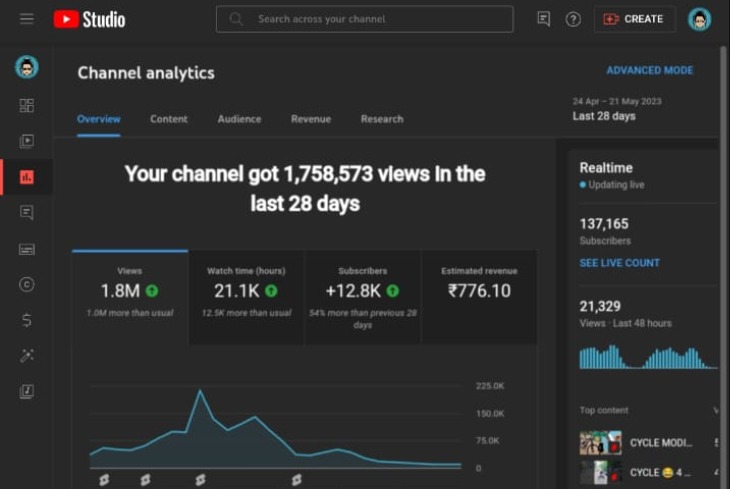
Task: Open channel avatar in left sidebar
Action: coord(27,67)
